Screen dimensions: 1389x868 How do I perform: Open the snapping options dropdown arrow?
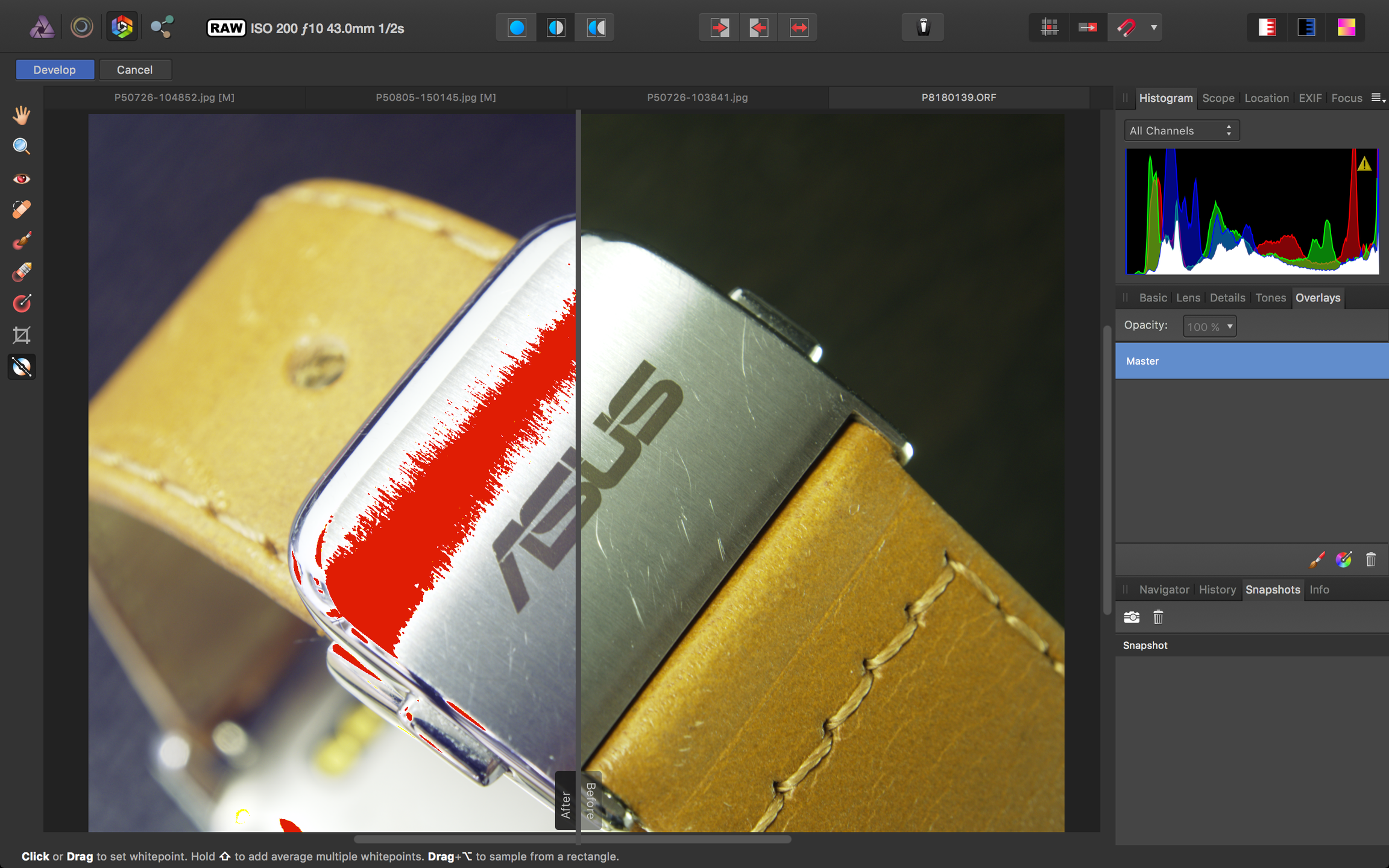click(1153, 28)
